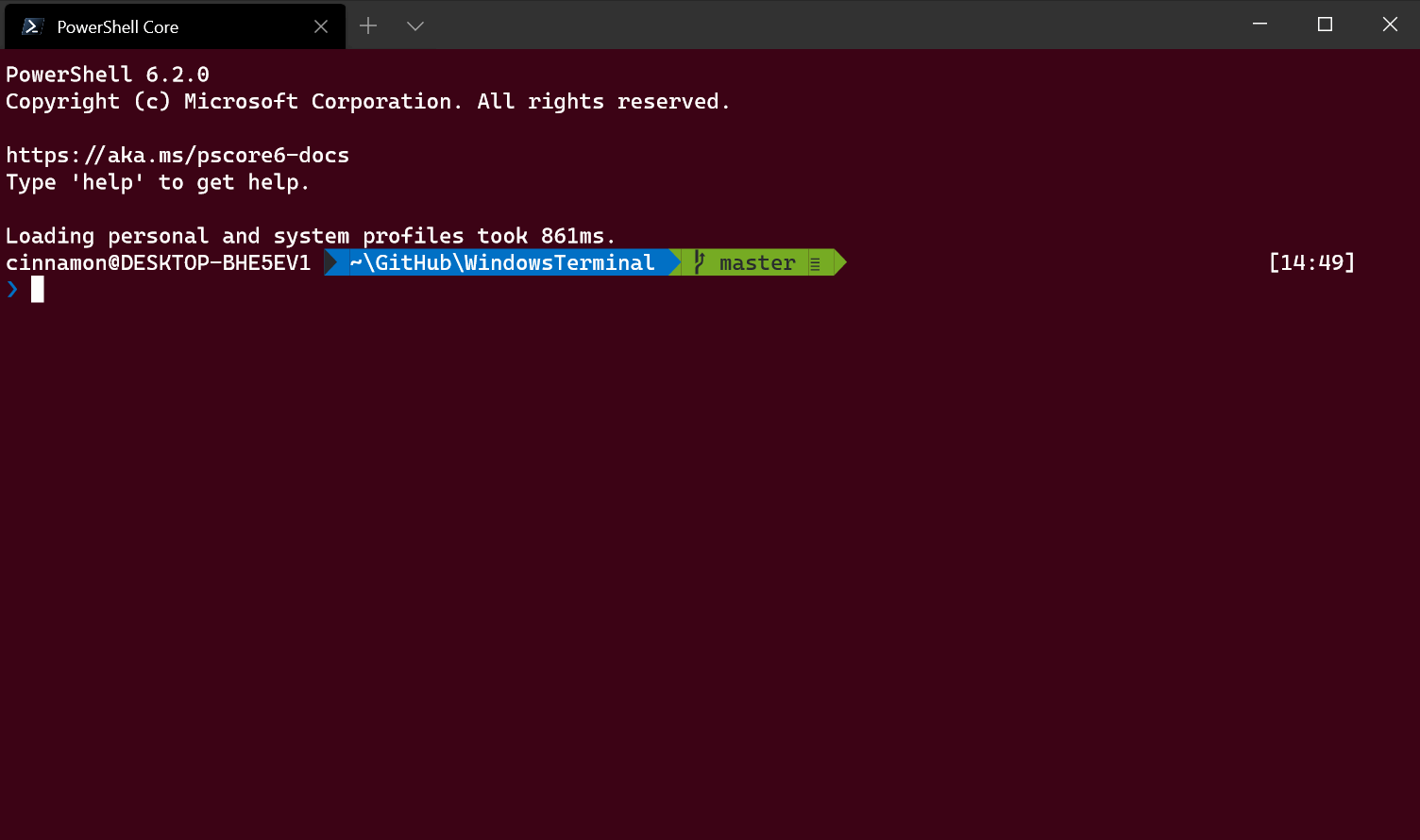The width and height of the screenshot is (1420, 840).
Task: Select the PowerShell Core tab
Action: [142, 25]
